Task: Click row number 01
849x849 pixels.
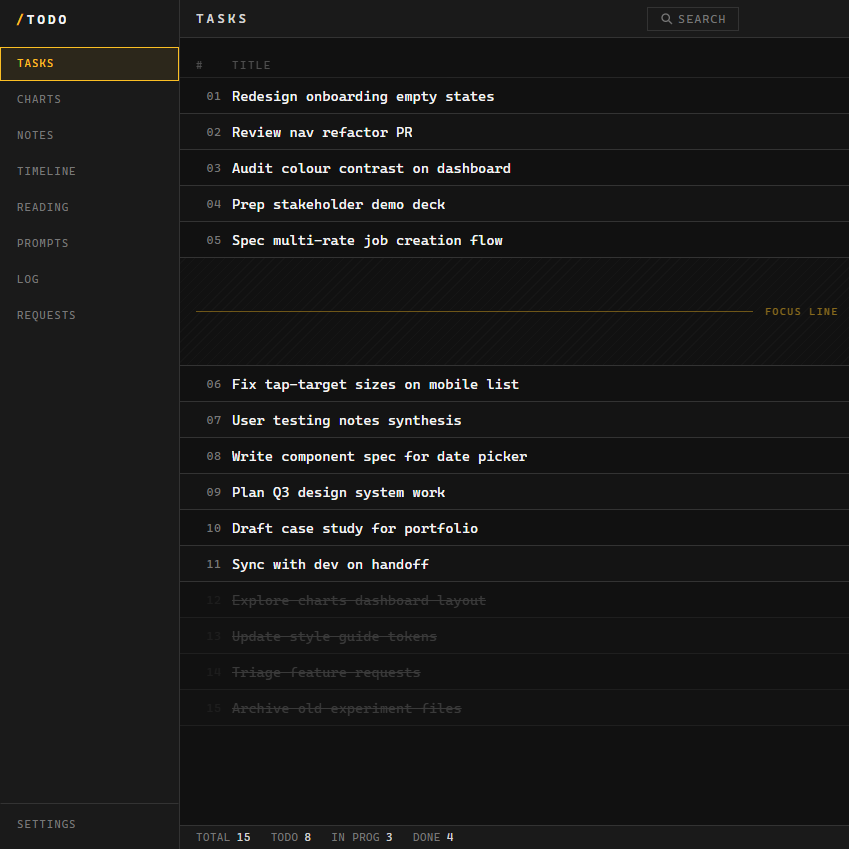Action: point(213,96)
